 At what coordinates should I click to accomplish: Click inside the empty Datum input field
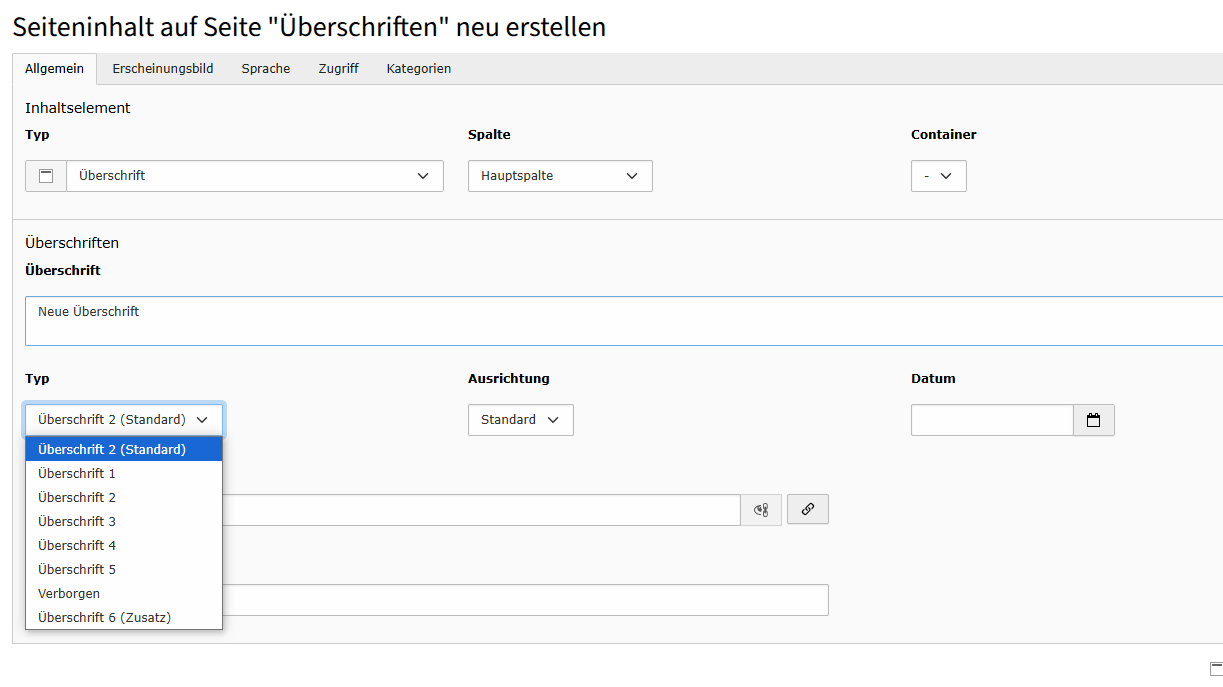tap(990, 420)
